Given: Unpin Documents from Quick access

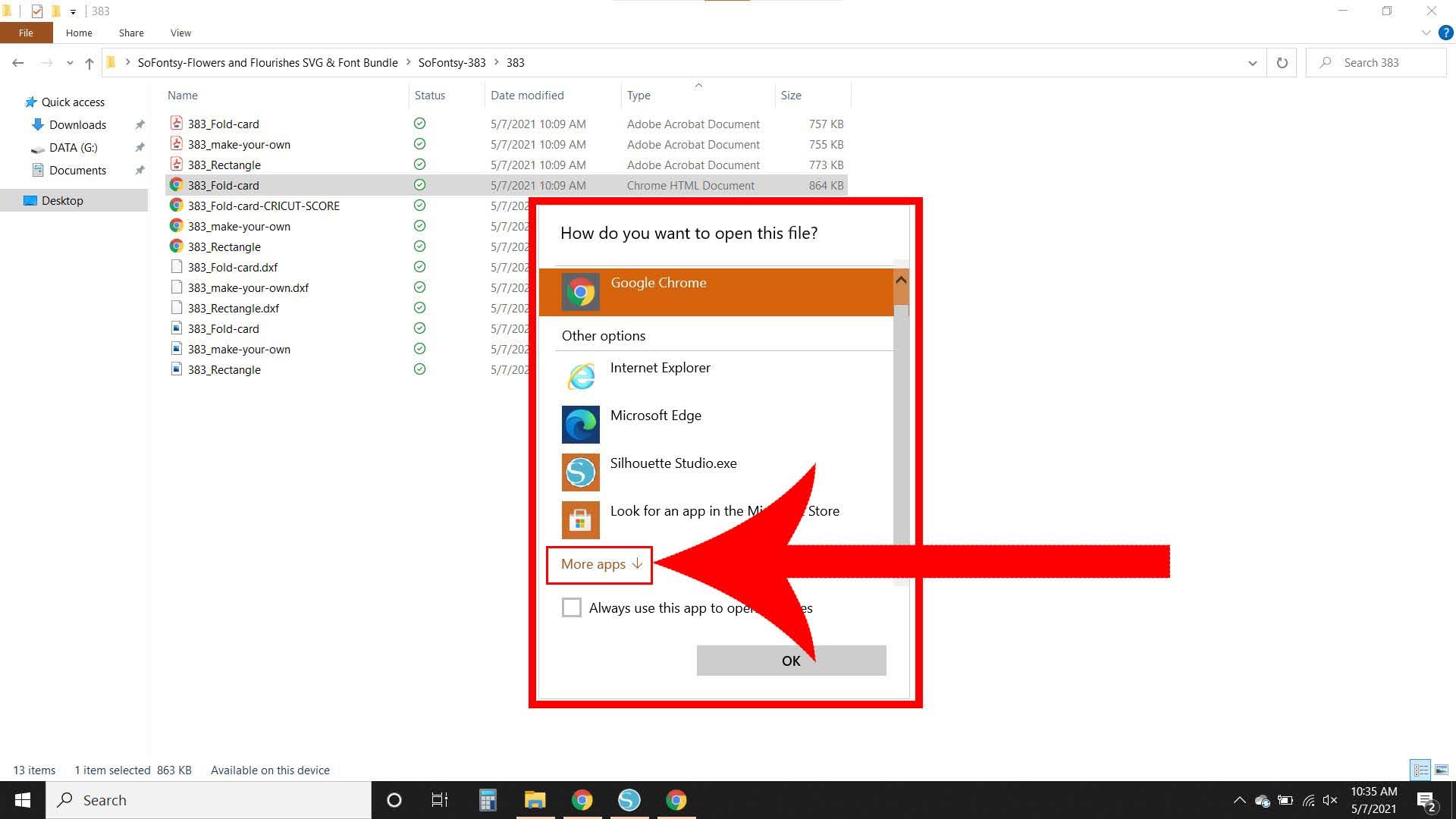Looking at the screenshot, I should coord(140,170).
